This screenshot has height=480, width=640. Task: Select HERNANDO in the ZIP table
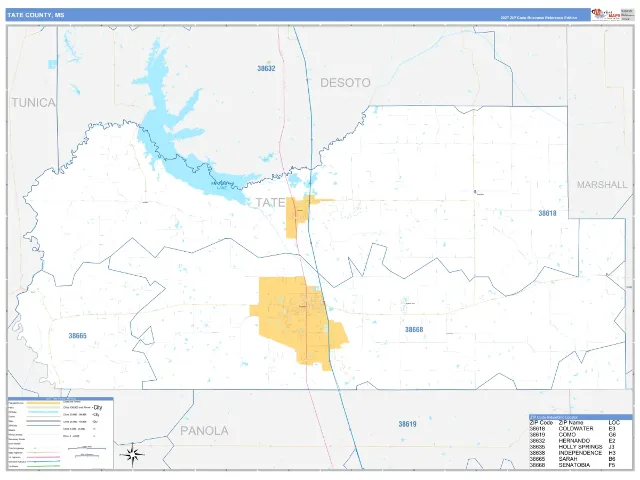point(574,441)
